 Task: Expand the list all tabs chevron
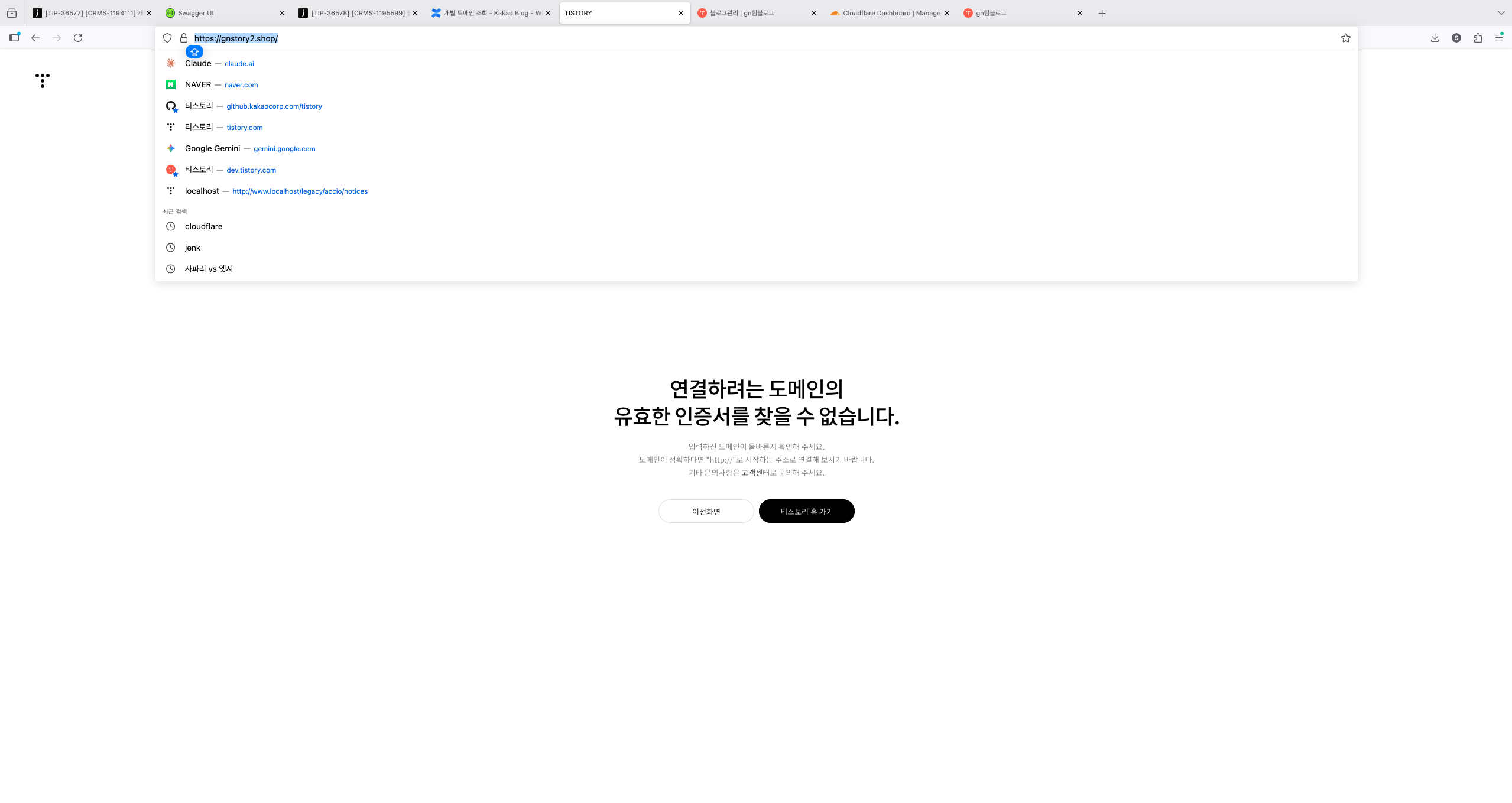click(1501, 13)
